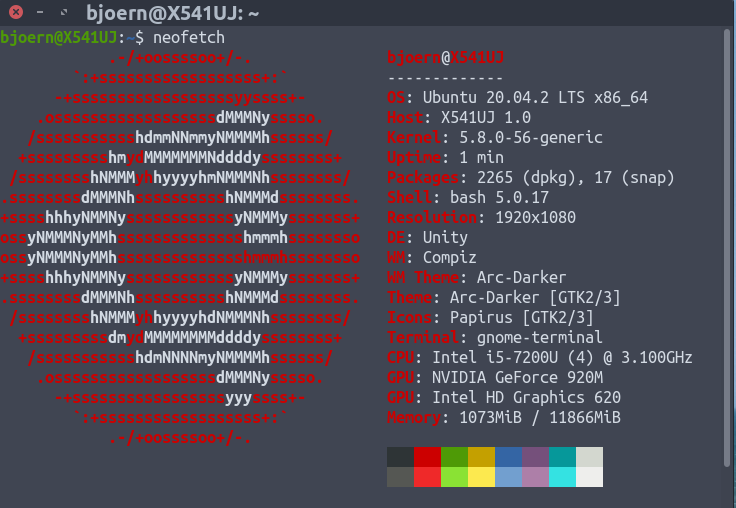Click the cyan swatch in bottom row

563,477
